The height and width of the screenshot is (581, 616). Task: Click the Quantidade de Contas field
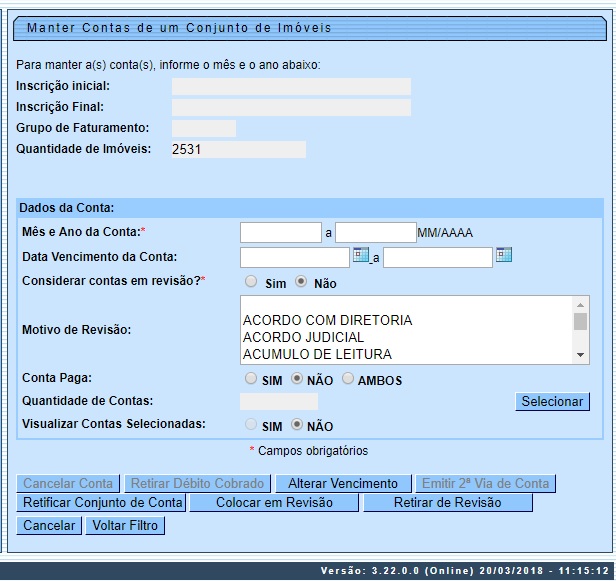(x=279, y=401)
